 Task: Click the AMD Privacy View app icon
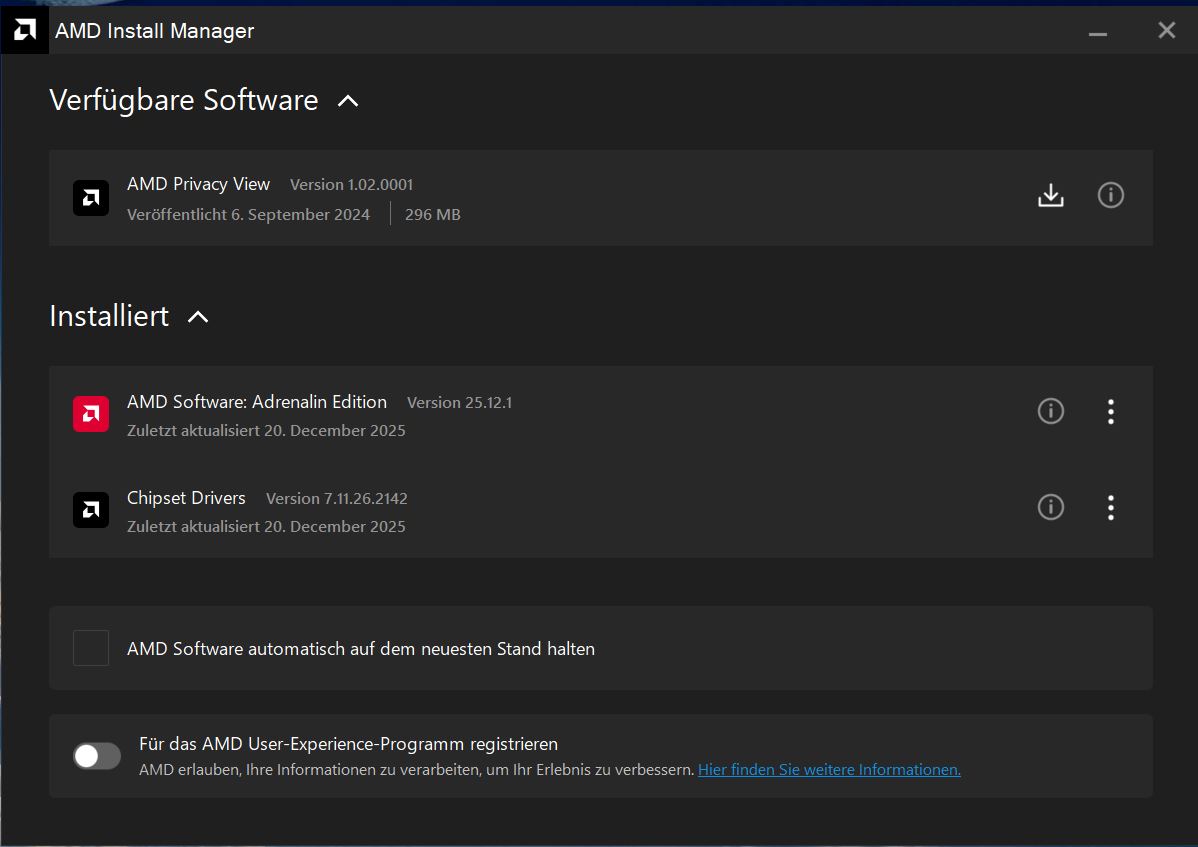click(91, 198)
